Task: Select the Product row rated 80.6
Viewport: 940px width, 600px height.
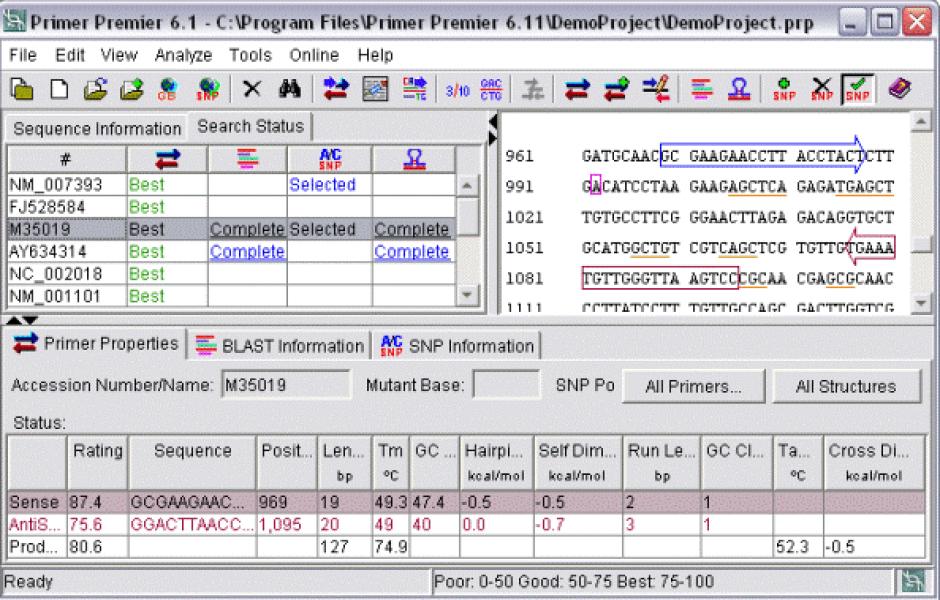Action: coord(466,547)
